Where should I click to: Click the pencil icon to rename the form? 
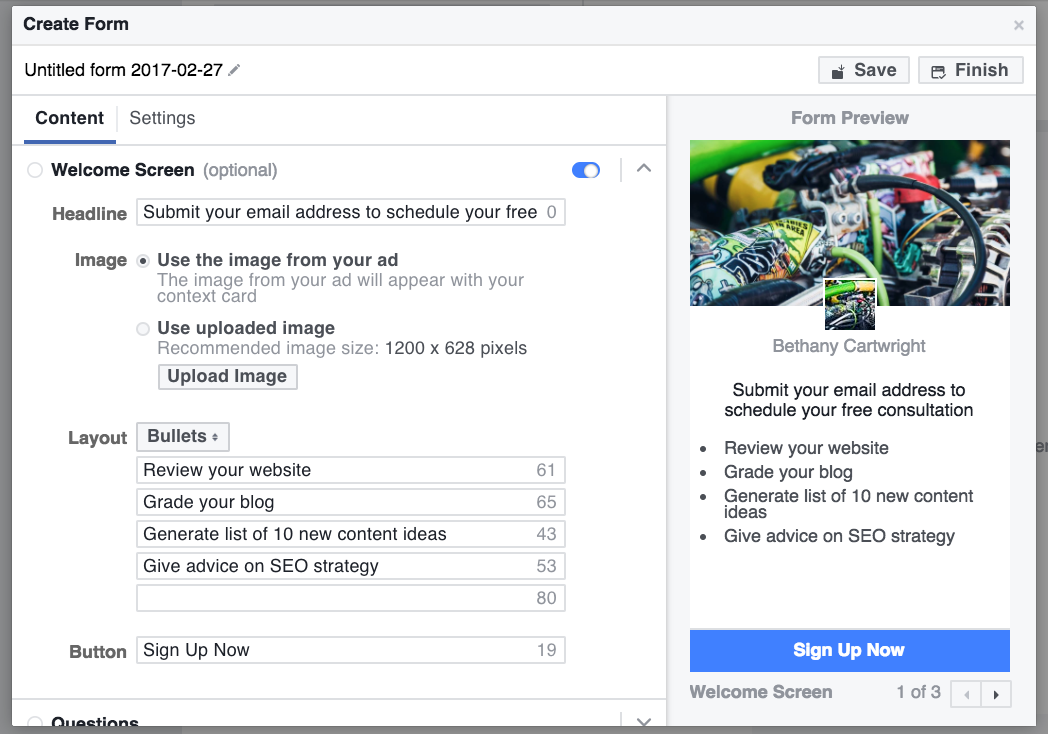click(x=234, y=70)
